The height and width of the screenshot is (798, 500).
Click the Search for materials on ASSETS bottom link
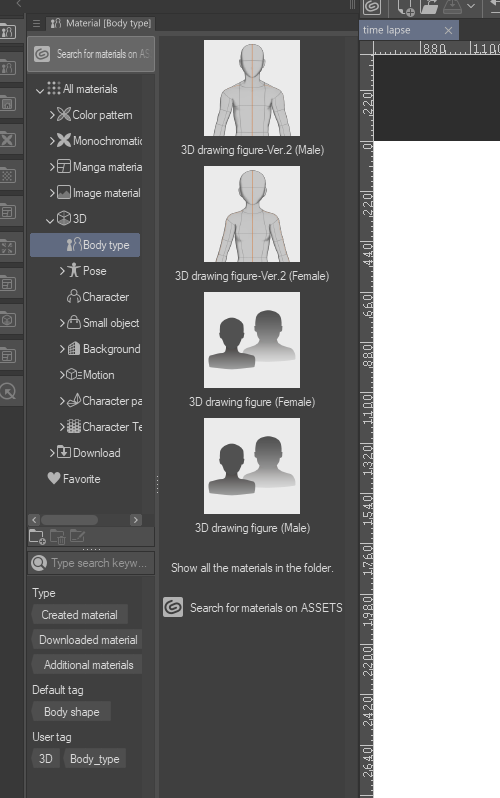coord(266,608)
